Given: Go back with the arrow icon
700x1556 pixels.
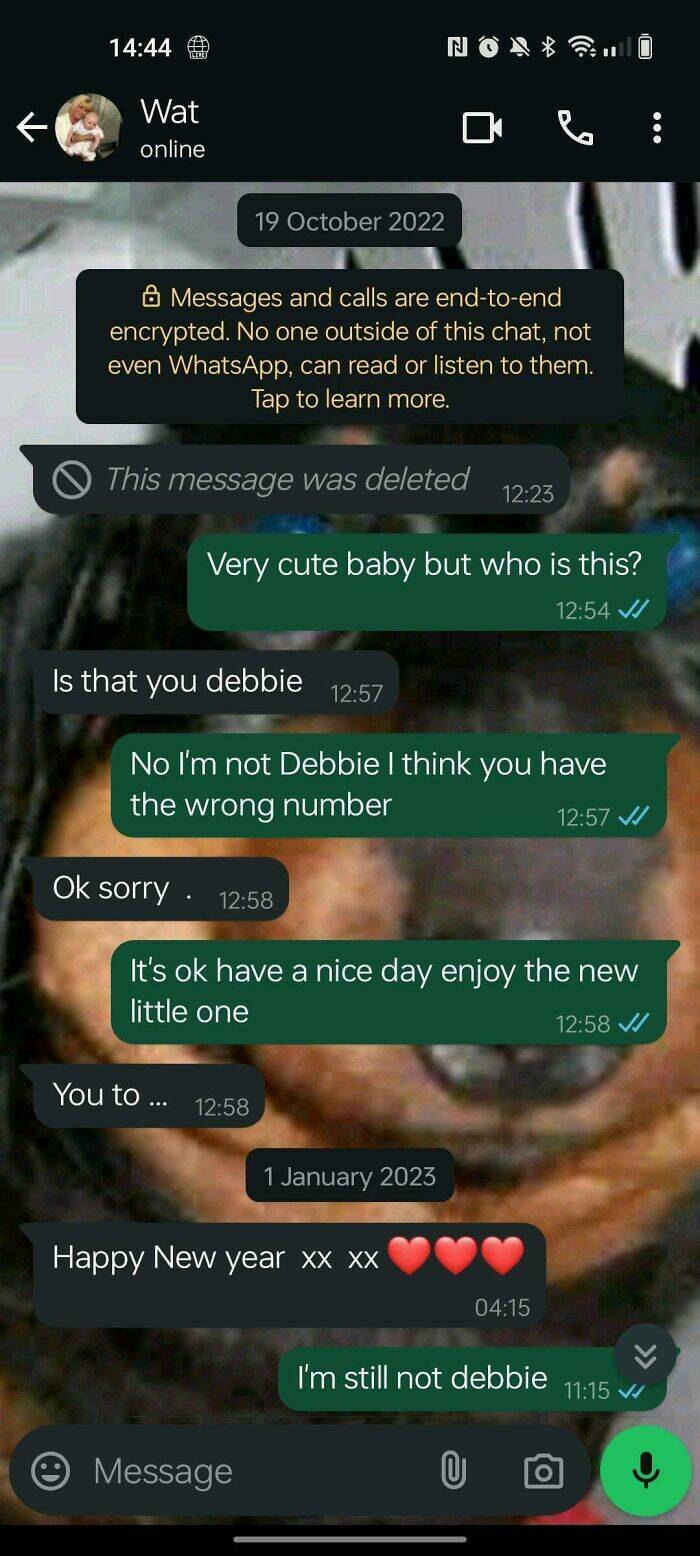Looking at the screenshot, I should (32, 127).
